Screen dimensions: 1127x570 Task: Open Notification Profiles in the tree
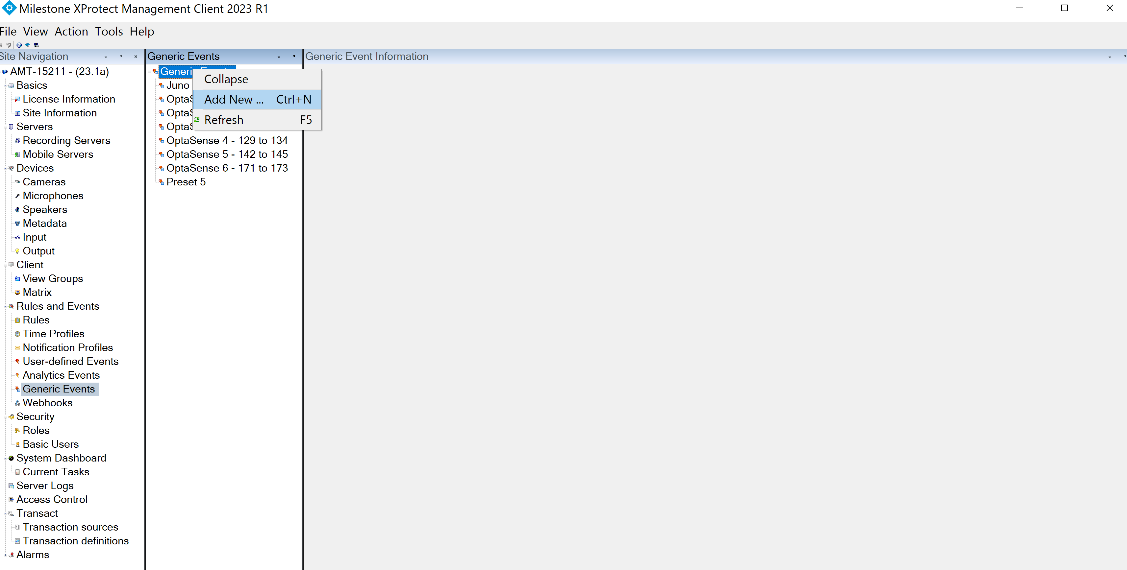pyautogui.click(x=68, y=348)
